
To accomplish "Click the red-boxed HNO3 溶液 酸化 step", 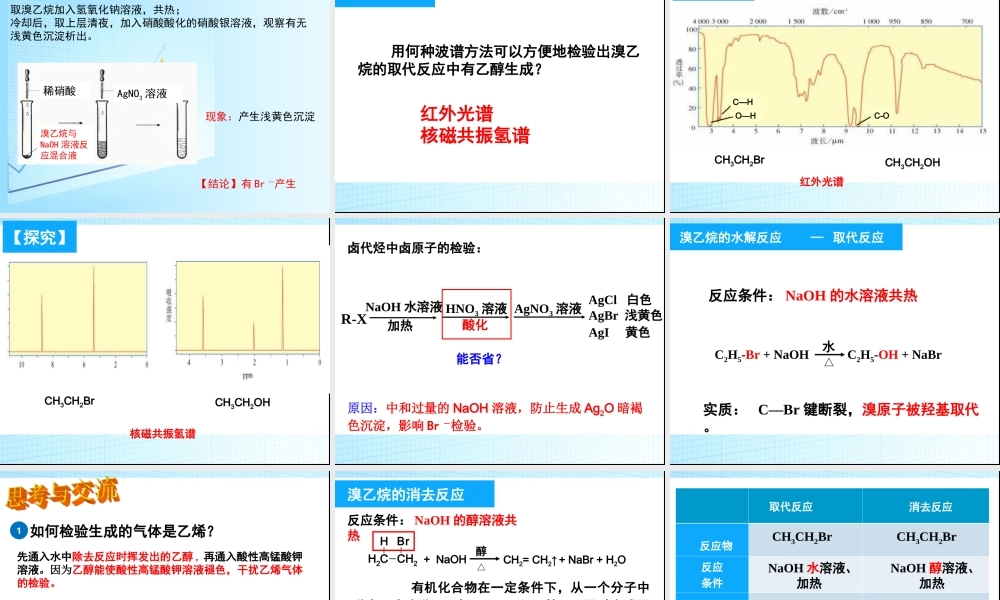I will tap(476, 314).
